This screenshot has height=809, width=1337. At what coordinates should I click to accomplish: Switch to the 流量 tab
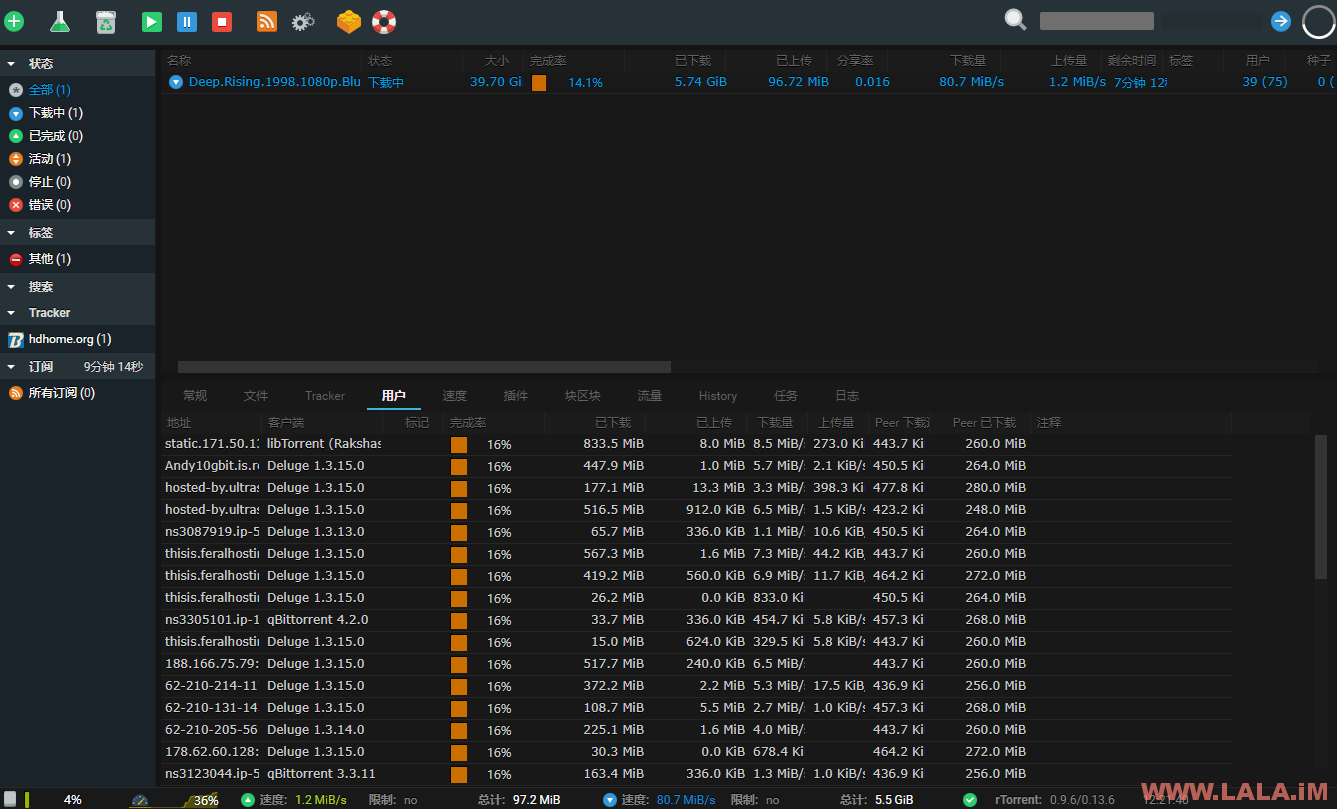(x=650, y=396)
